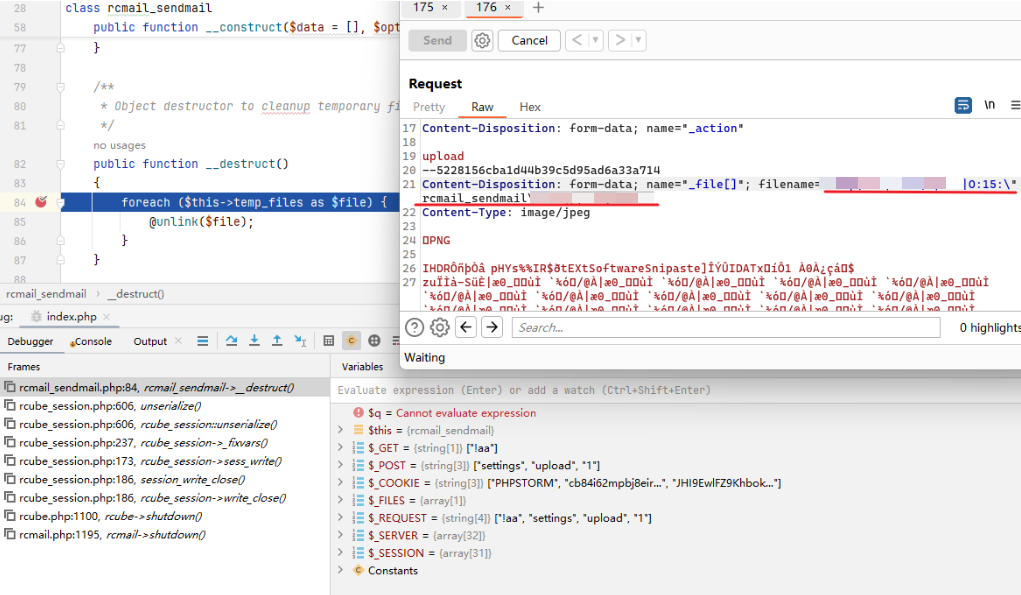This screenshot has width=1021, height=595.
Task: Expand the $_POST variable node
Action: (x=341, y=465)
